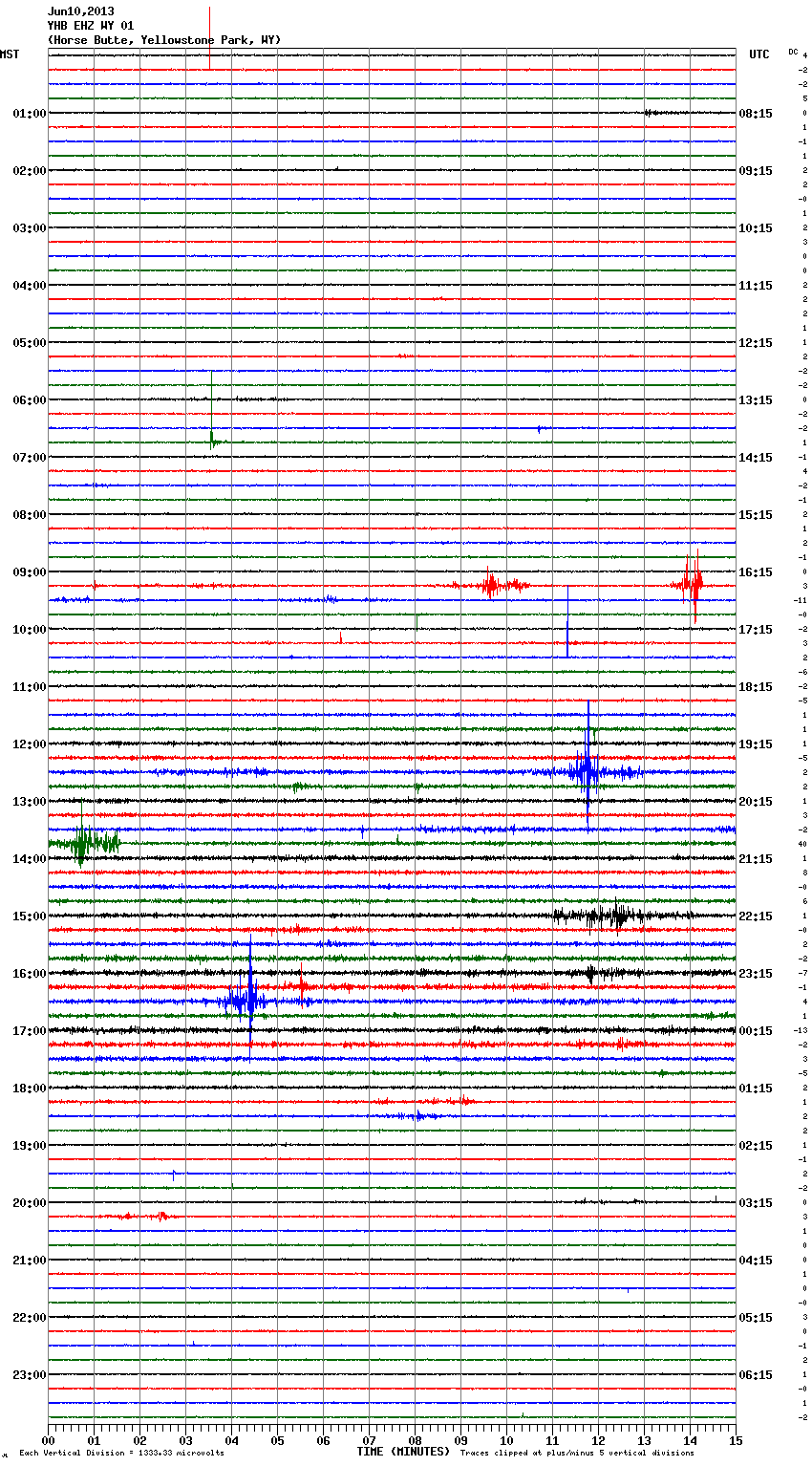Click the 05:15 UTC time label
812x1466 pixels.
[x=756, y=1318]
